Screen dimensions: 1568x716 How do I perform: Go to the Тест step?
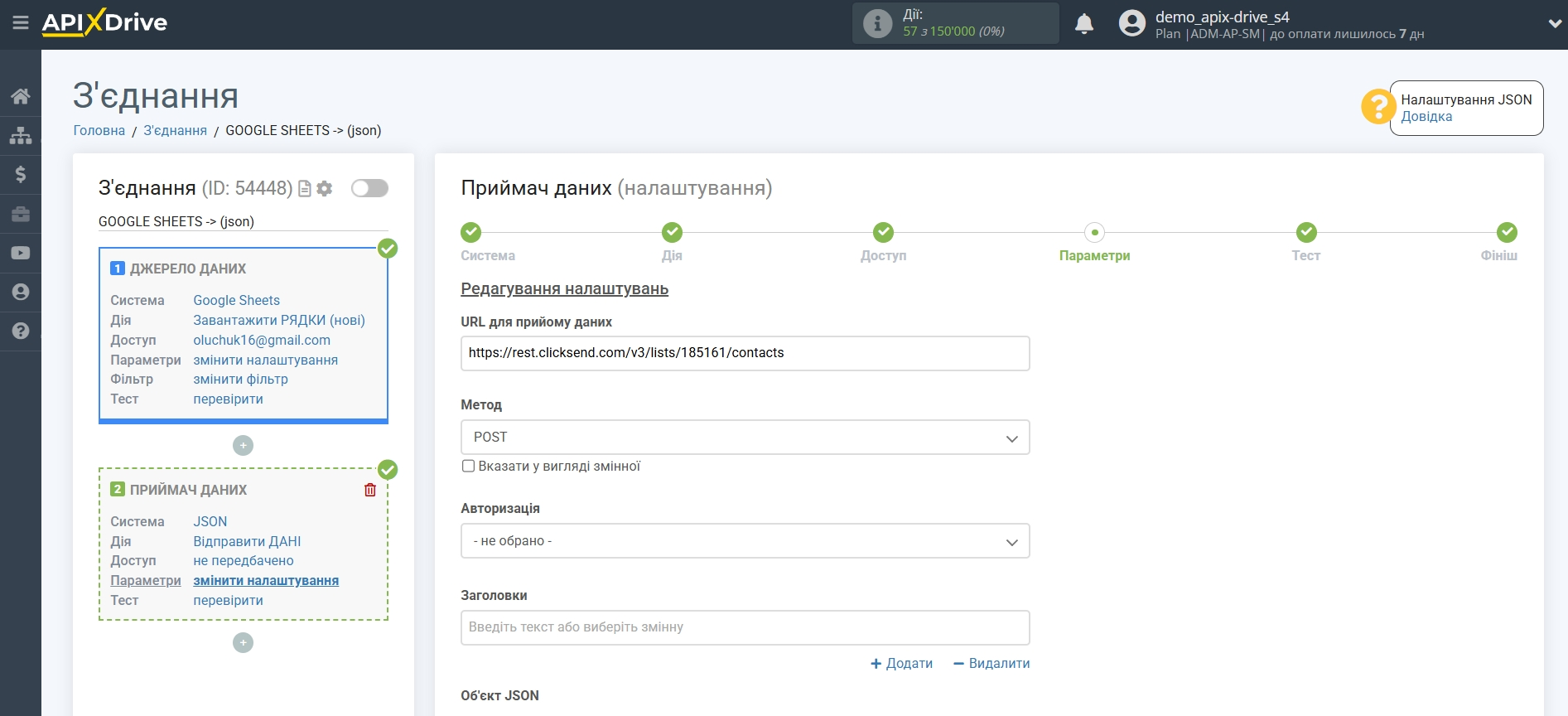(1306, 233)
